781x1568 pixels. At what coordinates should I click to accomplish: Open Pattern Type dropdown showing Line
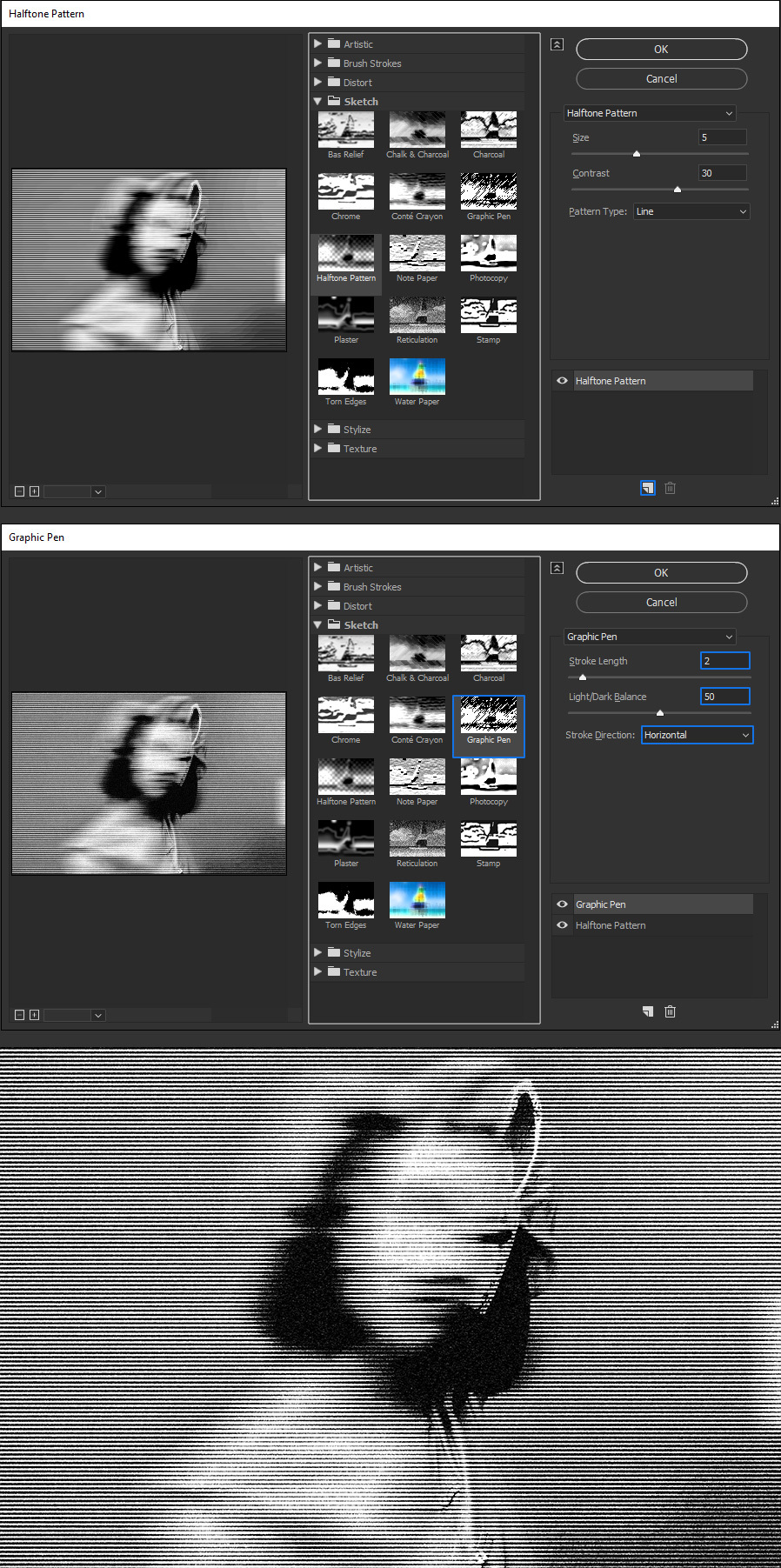click(691, 211)
